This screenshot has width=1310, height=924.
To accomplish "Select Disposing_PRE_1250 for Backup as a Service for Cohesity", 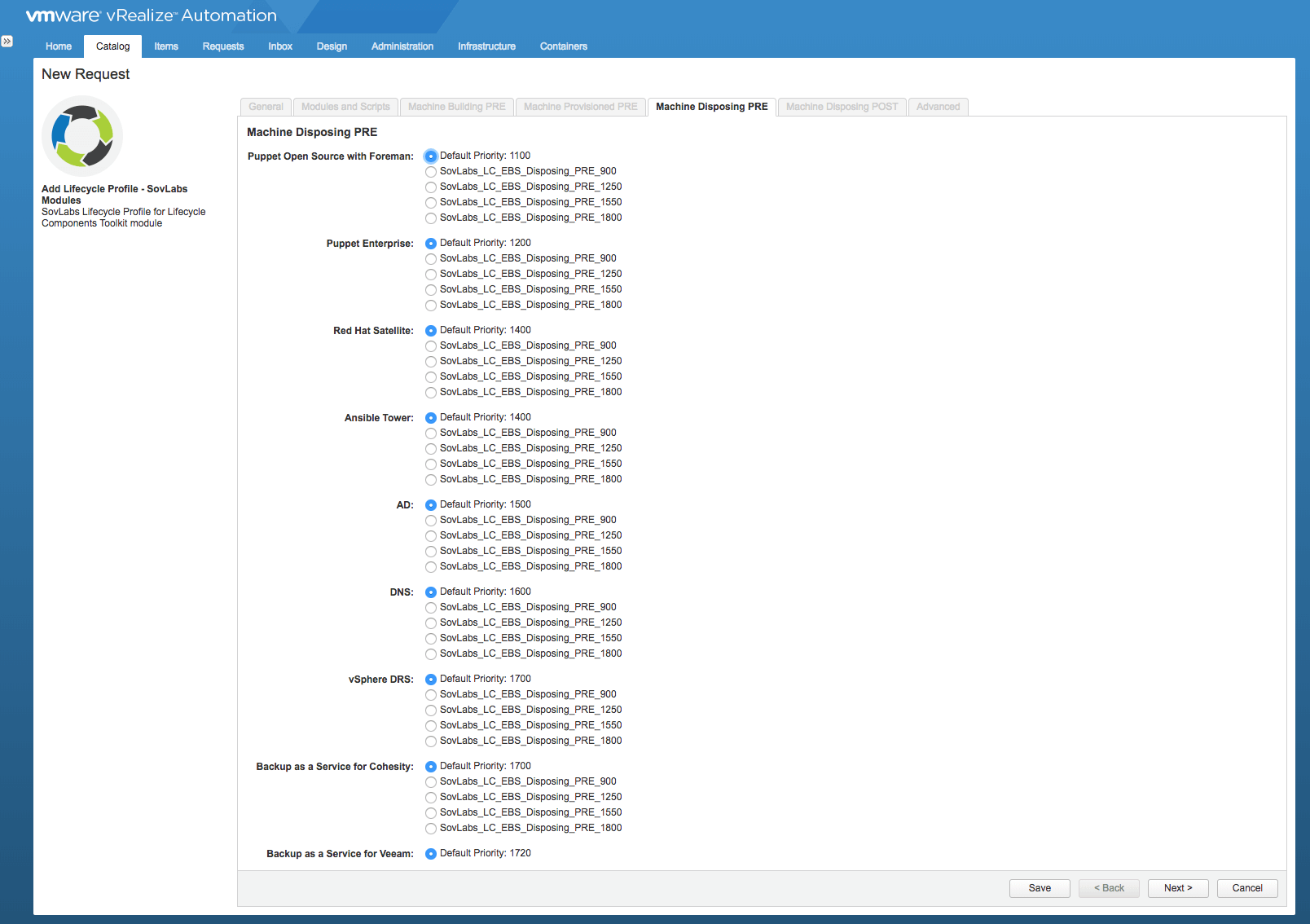I will point(431,798).
